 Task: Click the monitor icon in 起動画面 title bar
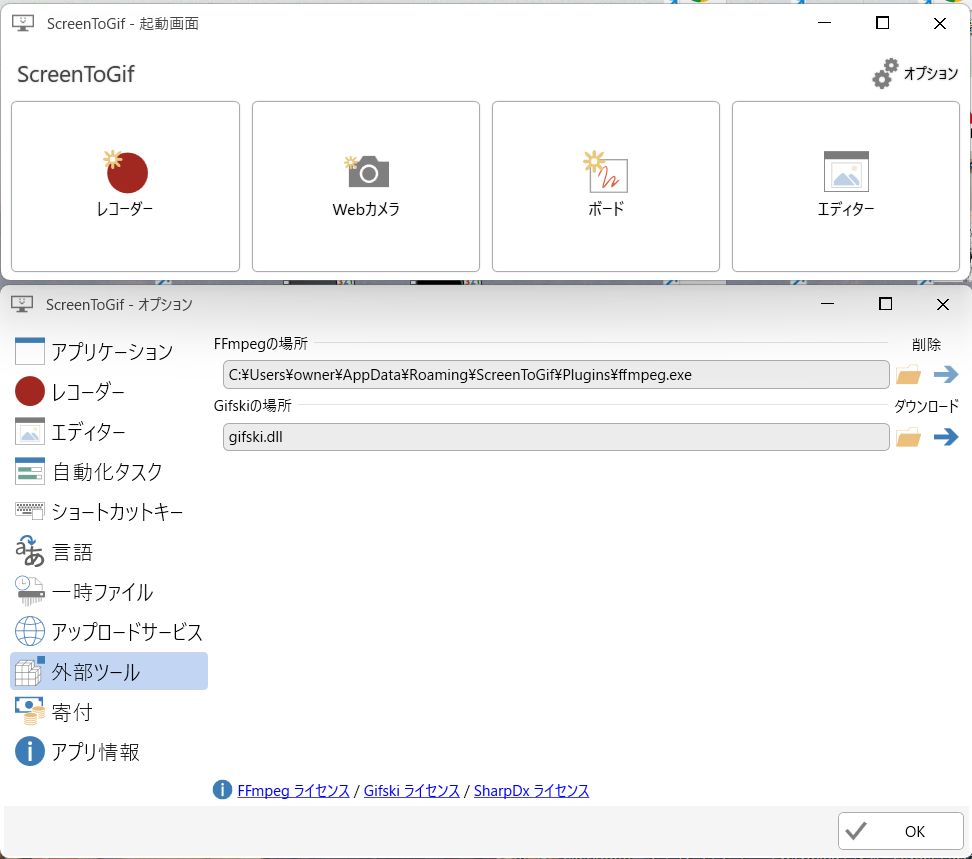click(x=23, y=24)
